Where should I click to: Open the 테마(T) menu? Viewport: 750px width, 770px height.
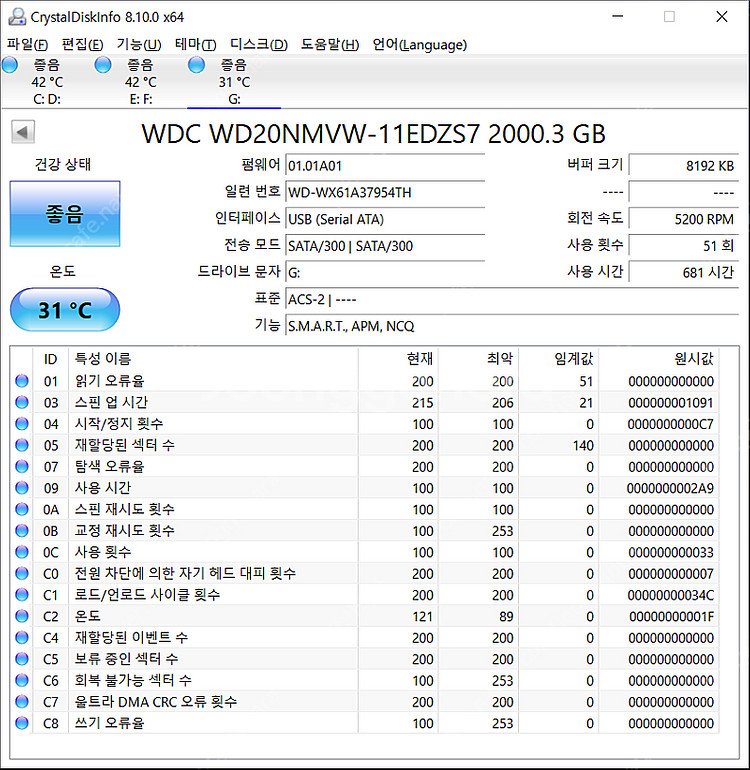coord(195,44)
